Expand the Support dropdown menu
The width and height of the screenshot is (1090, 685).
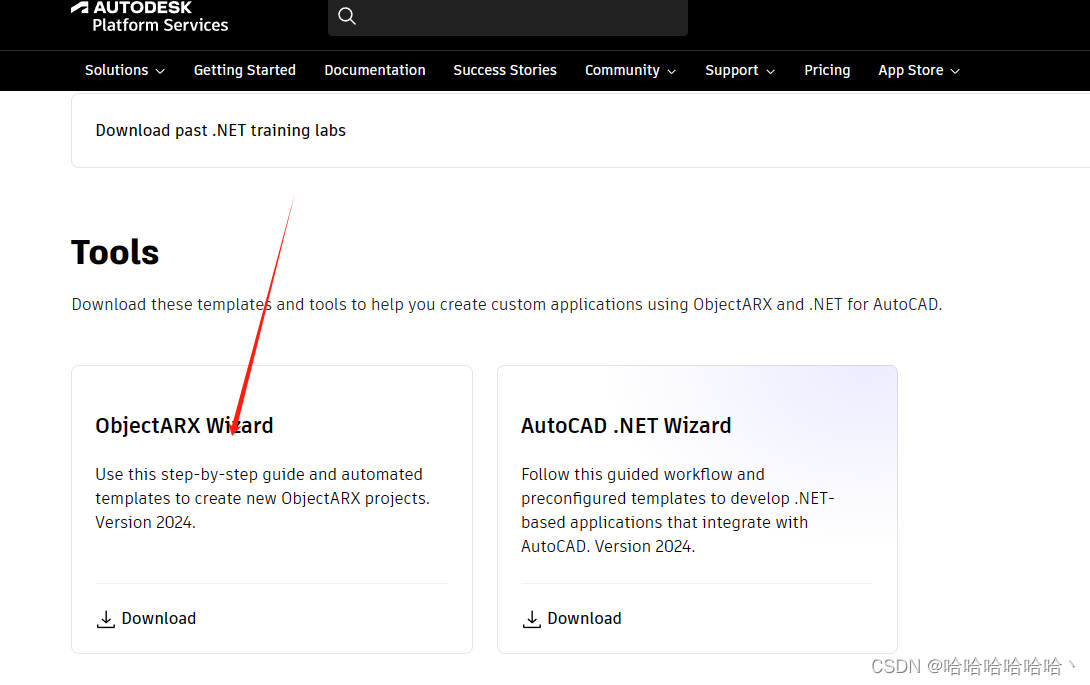(x=740, y=70)
